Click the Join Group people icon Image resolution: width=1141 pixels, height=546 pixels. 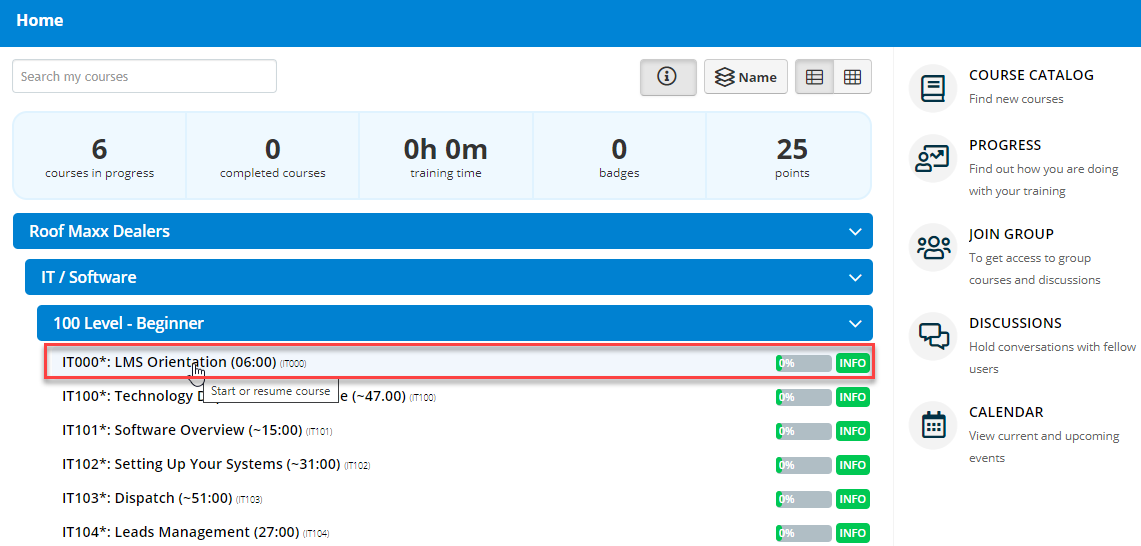pos(933,248)
